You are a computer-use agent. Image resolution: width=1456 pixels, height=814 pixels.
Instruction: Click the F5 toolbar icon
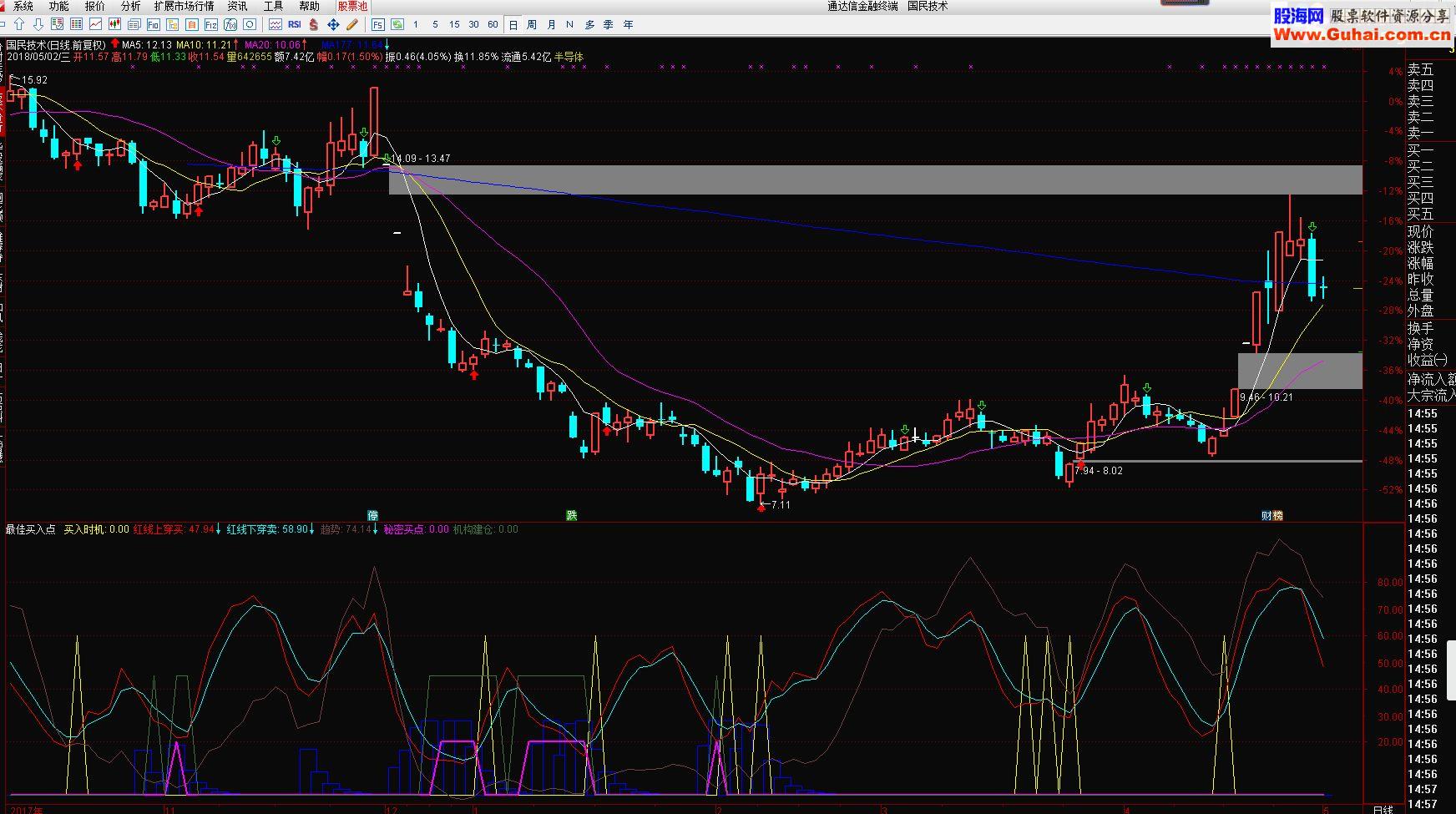[378, 24]
